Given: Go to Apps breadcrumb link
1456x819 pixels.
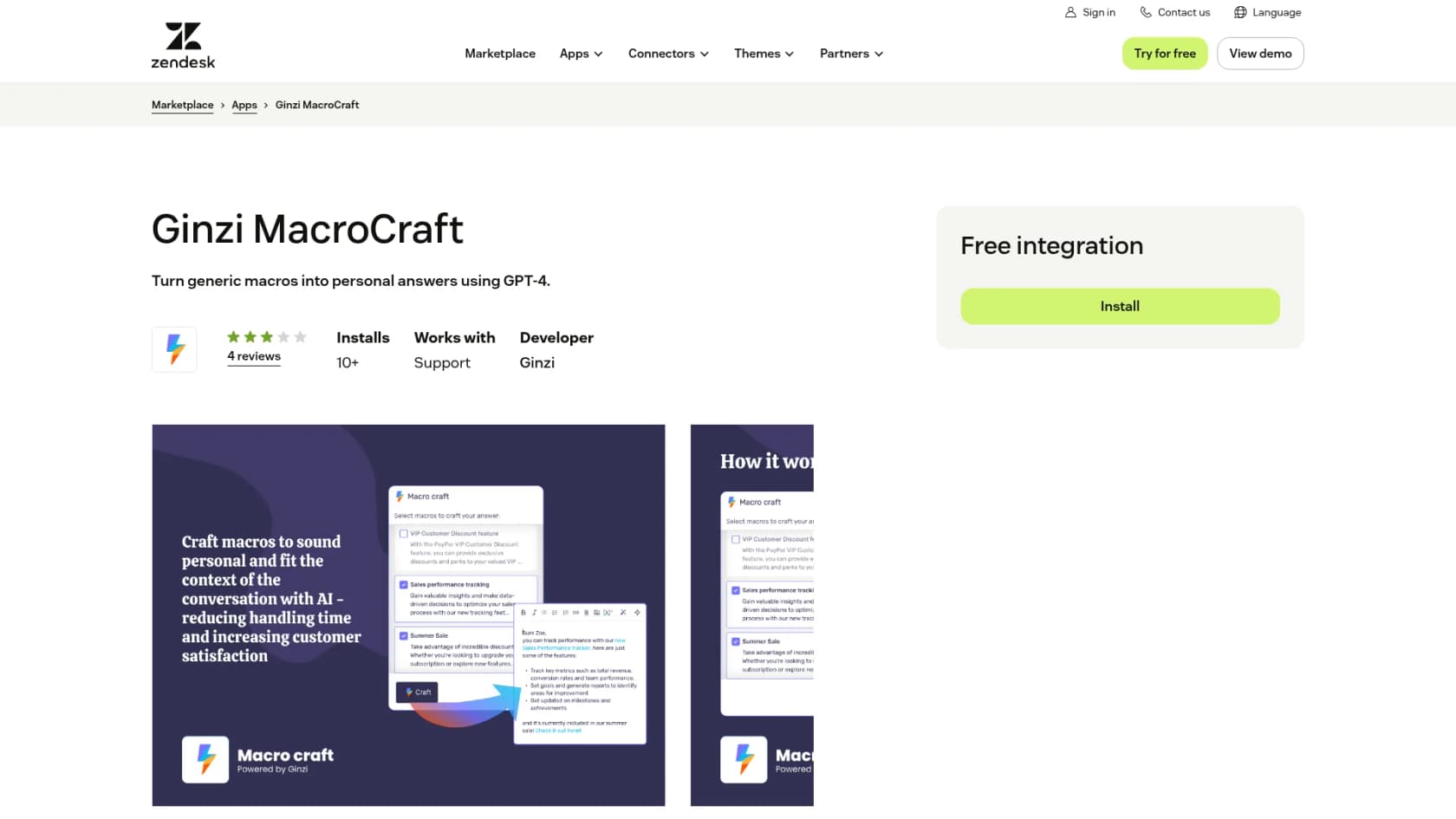Looking at the screenshot, I should 244,105.
